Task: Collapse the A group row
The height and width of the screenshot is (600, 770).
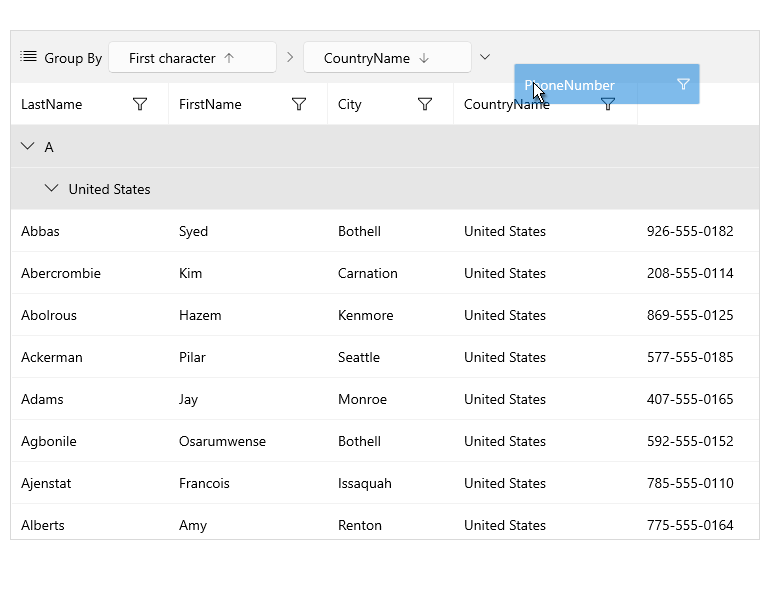Action: [28, 146]
